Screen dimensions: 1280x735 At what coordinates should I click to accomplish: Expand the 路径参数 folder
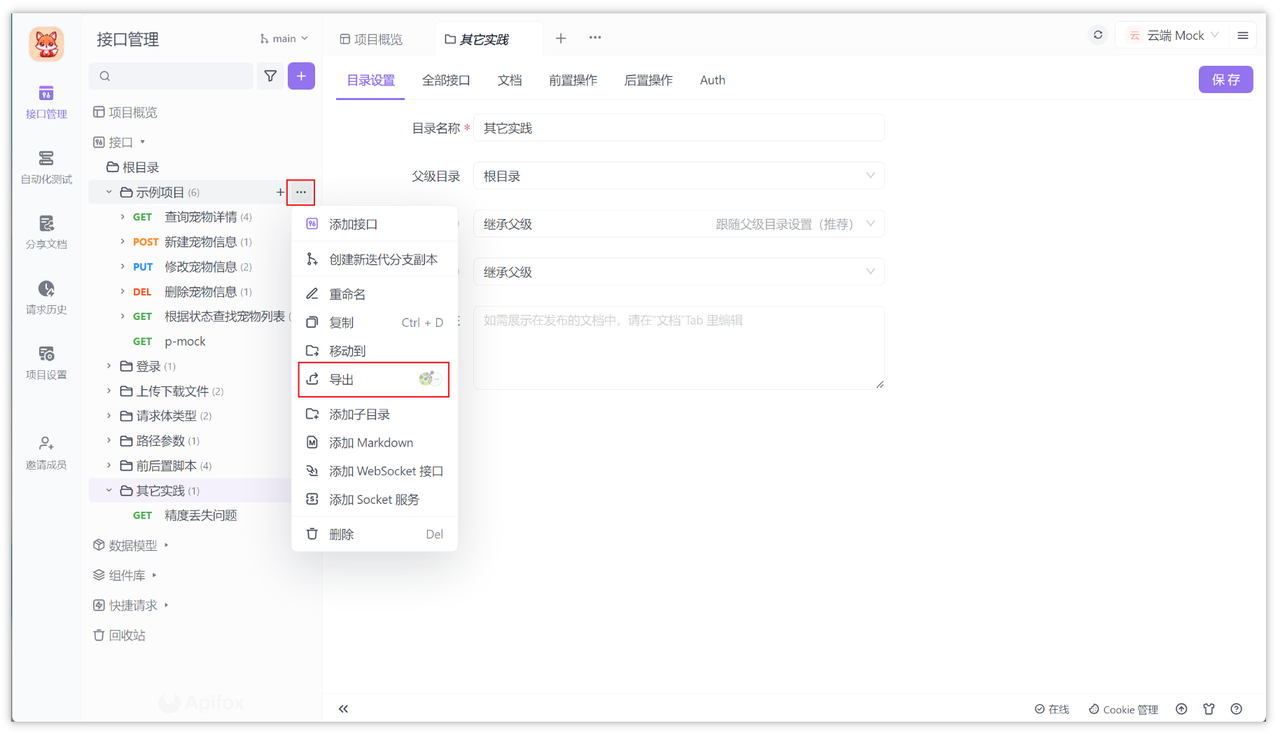coord(109,441)
